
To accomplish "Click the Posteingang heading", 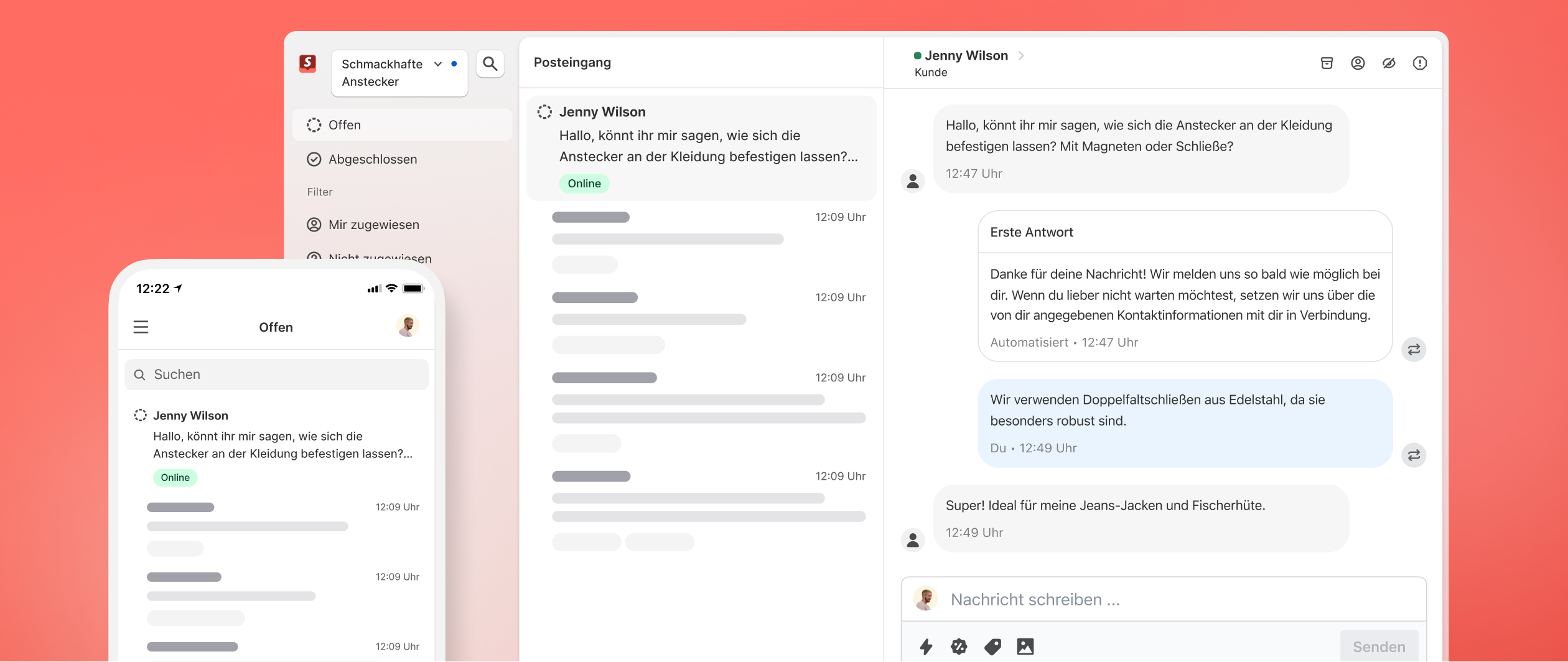I will point(572,62).
